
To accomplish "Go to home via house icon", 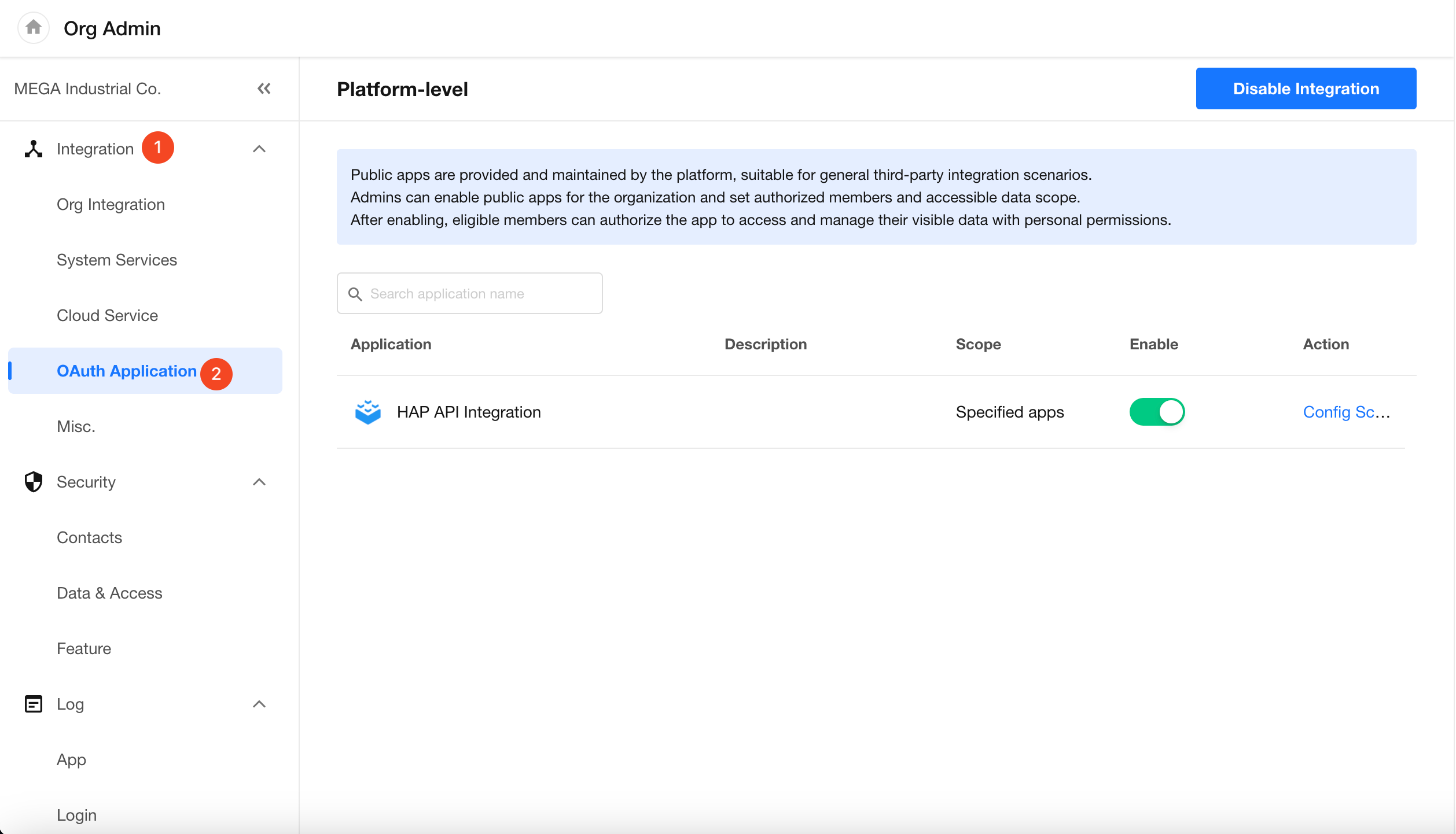I will point(34,27).
